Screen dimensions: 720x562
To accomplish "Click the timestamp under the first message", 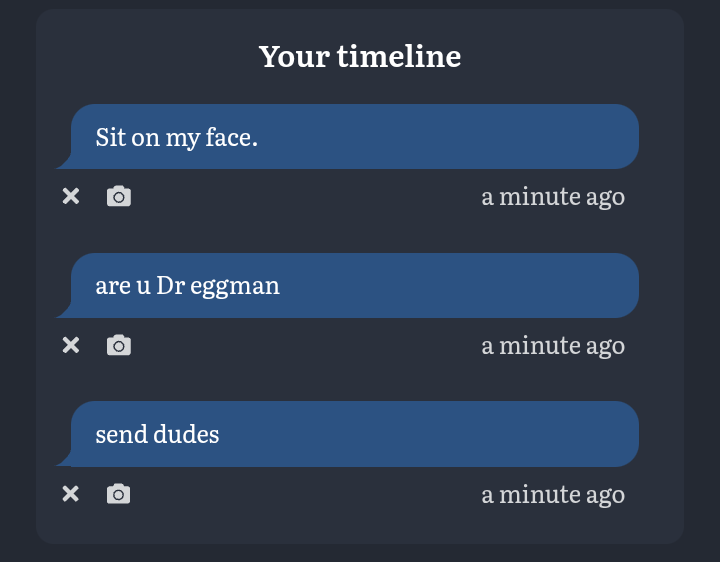I will pyautogui.click(x=553, y=197).
